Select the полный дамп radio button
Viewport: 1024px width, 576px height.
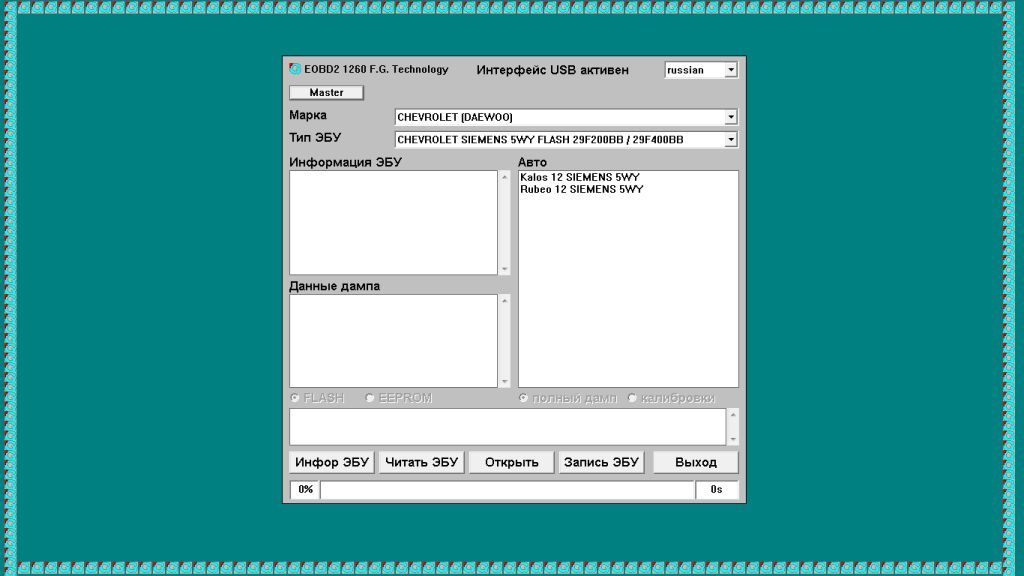pyautogui.click(x=524, y=398)
